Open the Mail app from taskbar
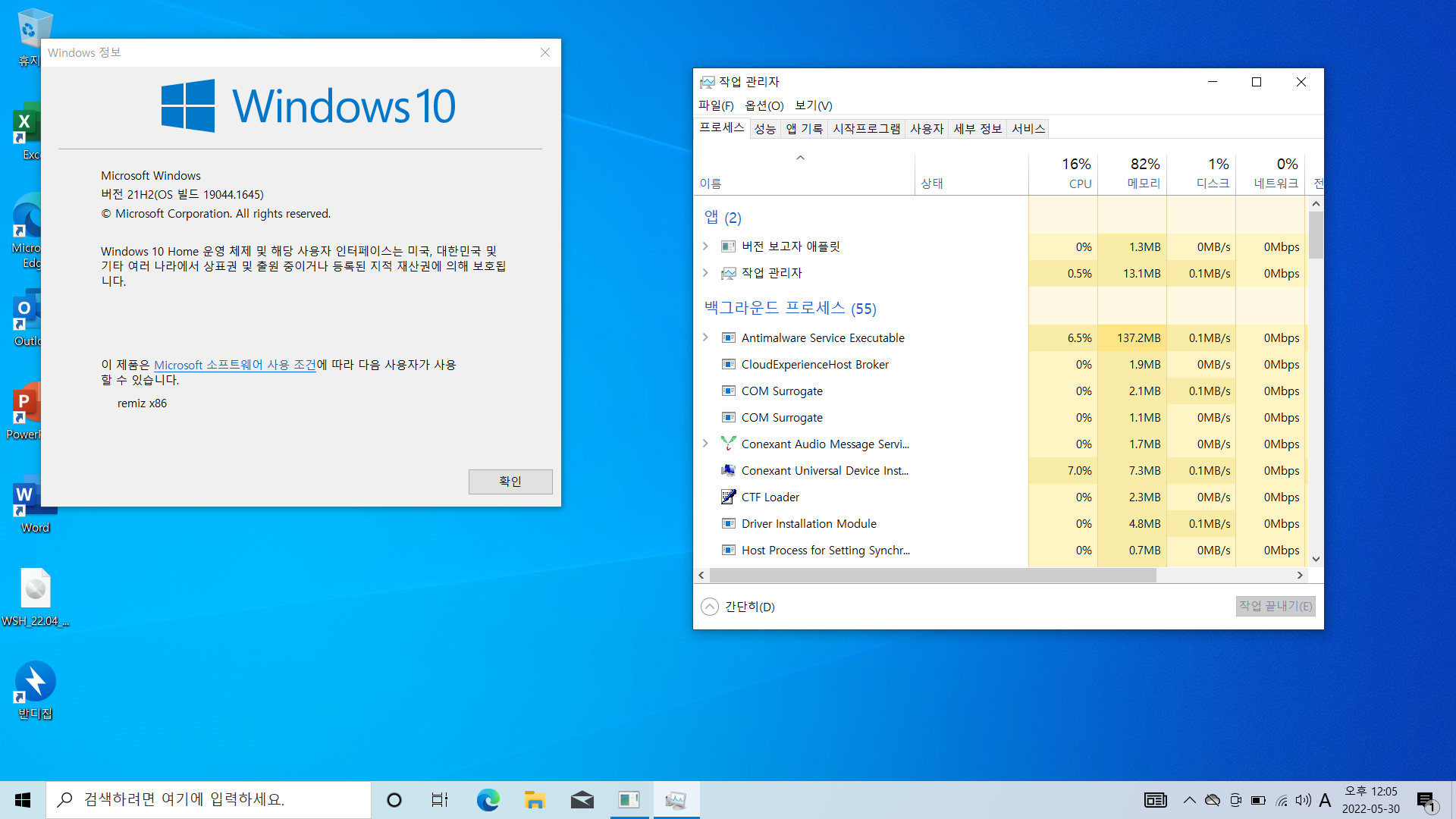1456x819 pixels. (582, 799)
